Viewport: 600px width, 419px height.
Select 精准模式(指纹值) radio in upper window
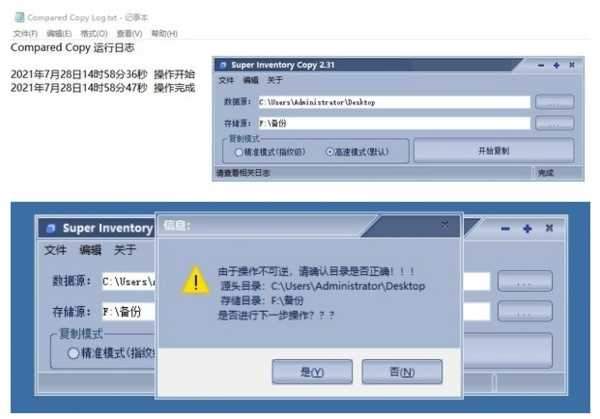pos(238,152)
